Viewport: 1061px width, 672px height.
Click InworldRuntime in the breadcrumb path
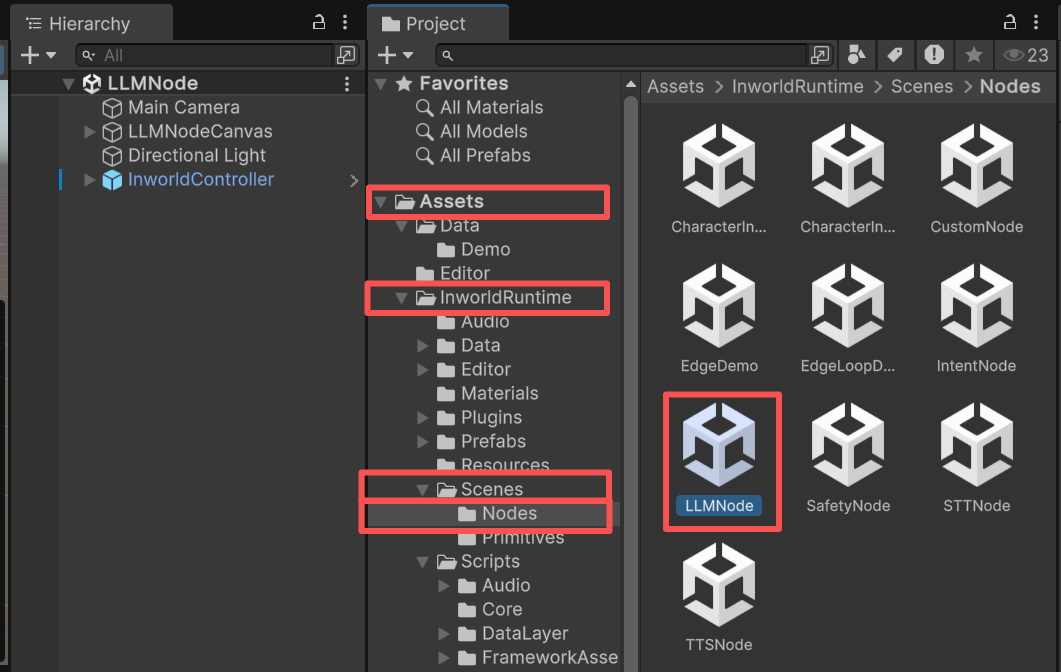coord(797,87)
